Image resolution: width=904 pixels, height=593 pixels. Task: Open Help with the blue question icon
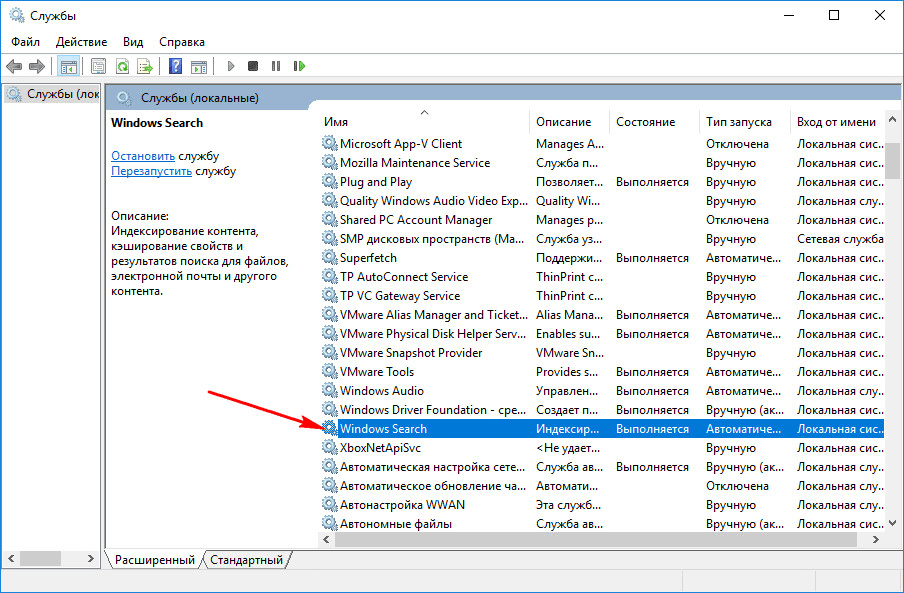[175, 66]
